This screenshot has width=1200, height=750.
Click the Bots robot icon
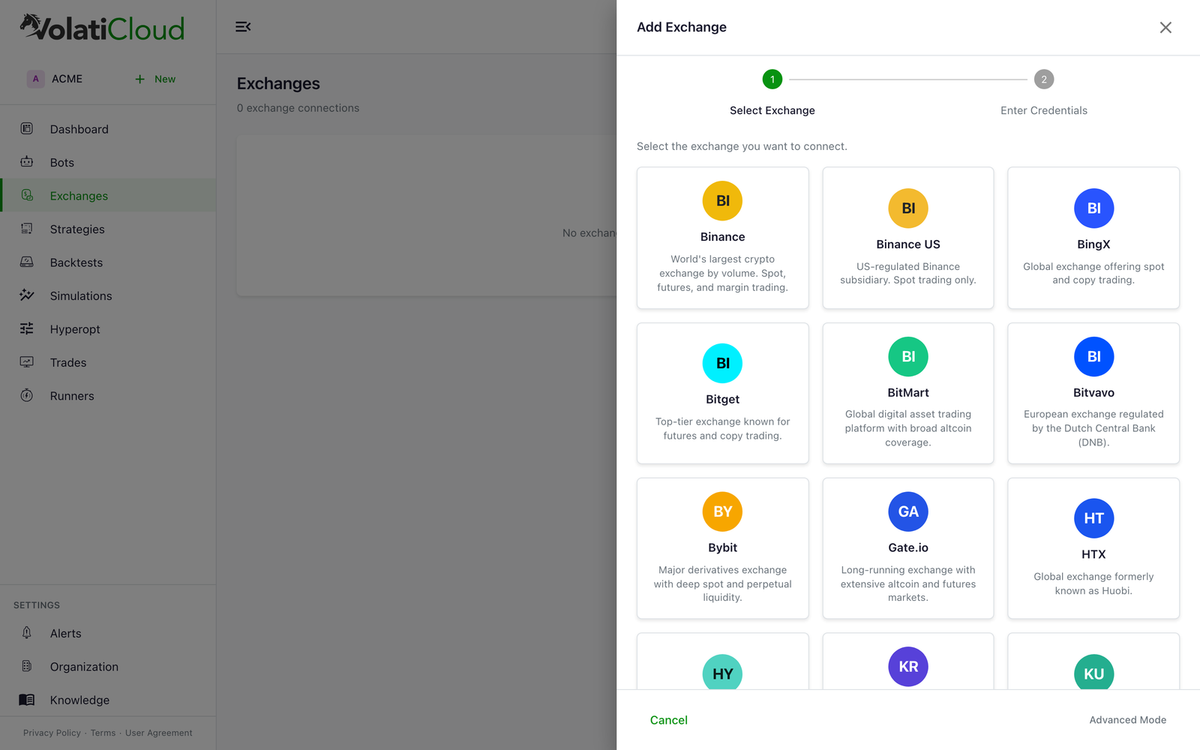(x=27, y=162)
